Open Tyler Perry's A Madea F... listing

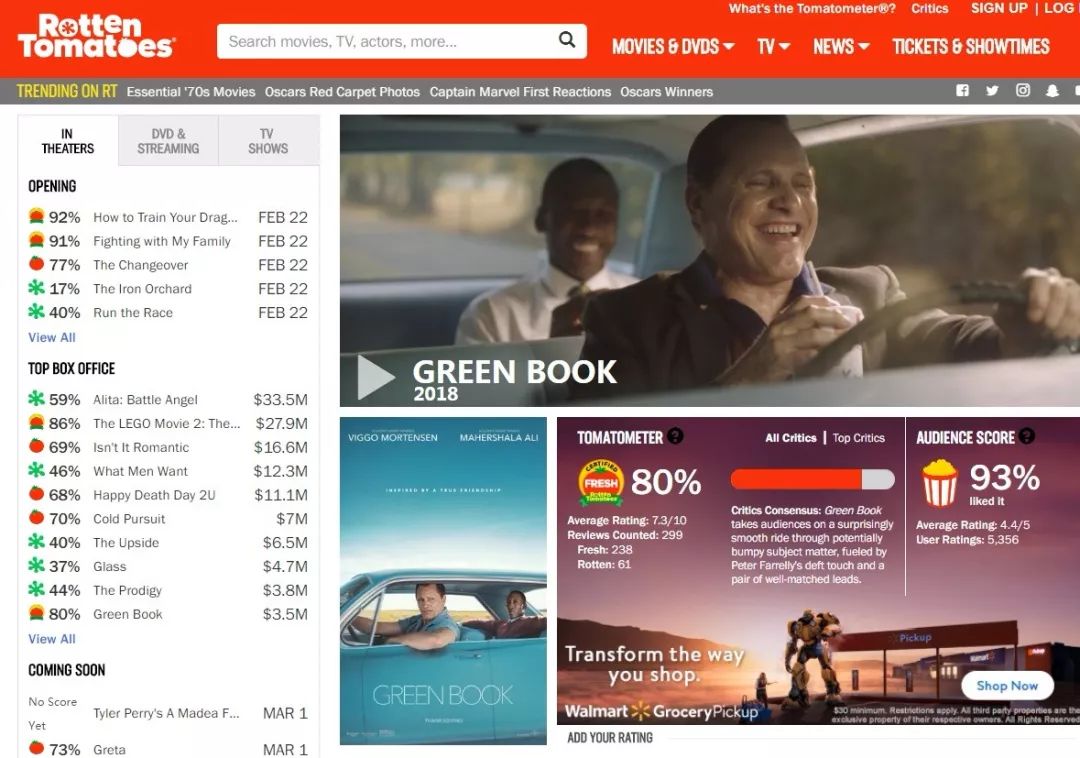tap(166, 713)
